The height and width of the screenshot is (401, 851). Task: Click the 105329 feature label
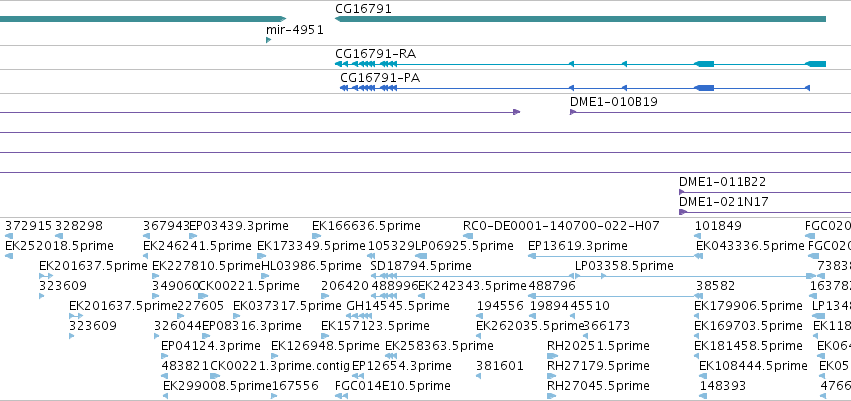(x=391, y=246)
